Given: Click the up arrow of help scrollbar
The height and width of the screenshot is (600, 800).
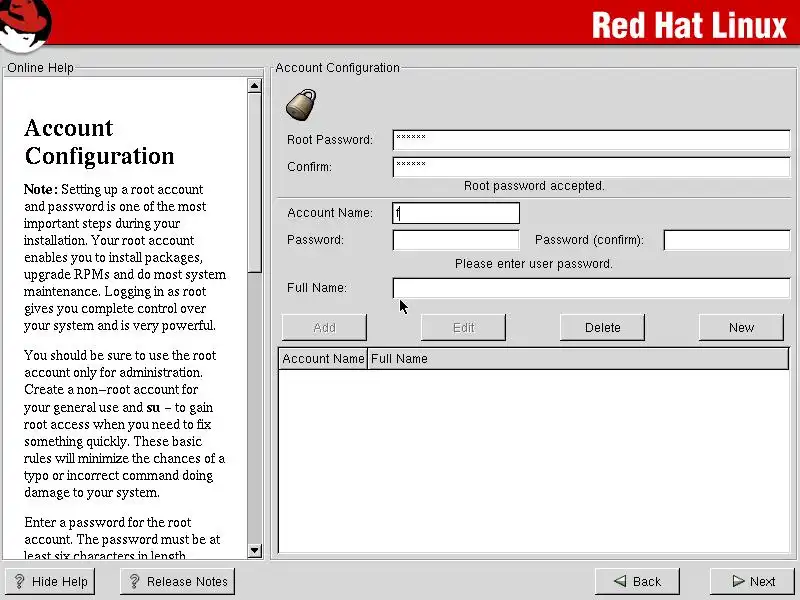Looking at the screenshot, I should [255, 86].
